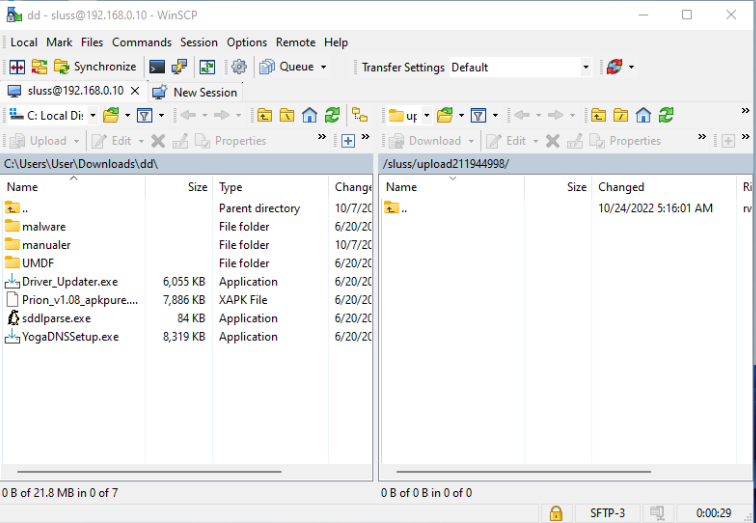Open the terminal console icon
The height and width of the screenshot is (523, 756).
[x=157, y=67]
